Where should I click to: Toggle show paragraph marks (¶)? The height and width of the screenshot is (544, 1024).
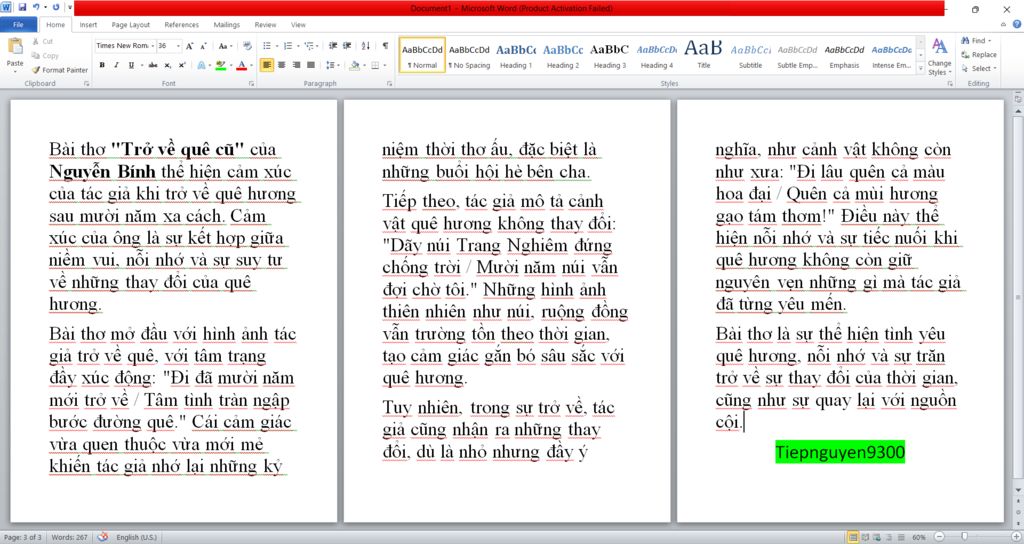(385, 46)
